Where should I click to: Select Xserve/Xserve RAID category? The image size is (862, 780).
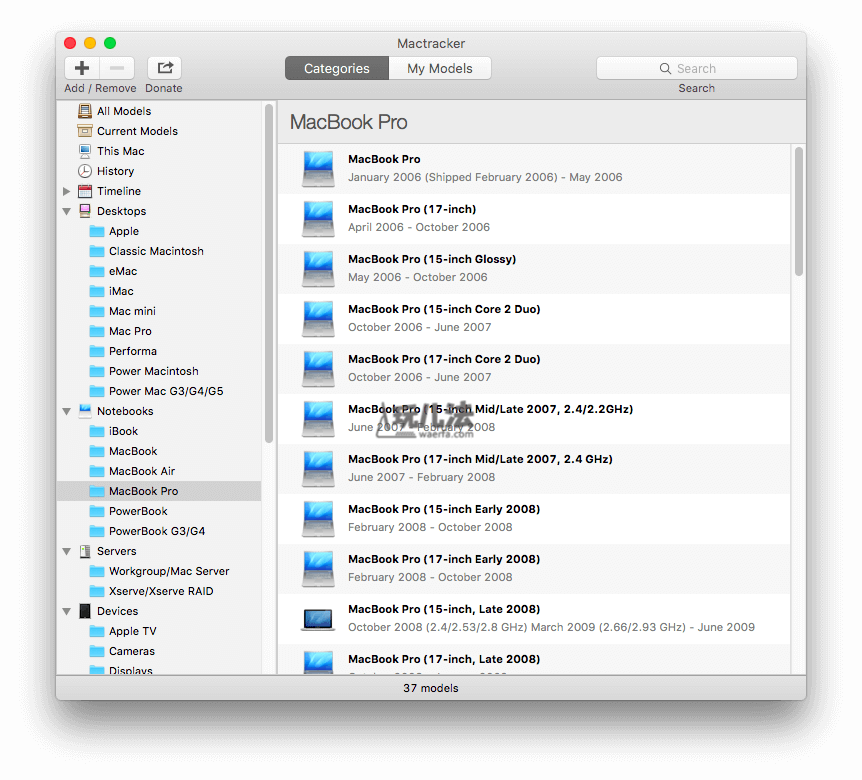(x=159, y=591)
